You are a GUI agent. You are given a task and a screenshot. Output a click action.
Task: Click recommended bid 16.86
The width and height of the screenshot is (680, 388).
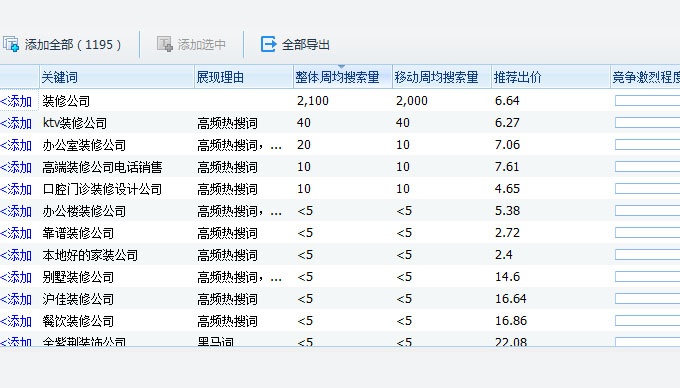[x=510, y=321]
